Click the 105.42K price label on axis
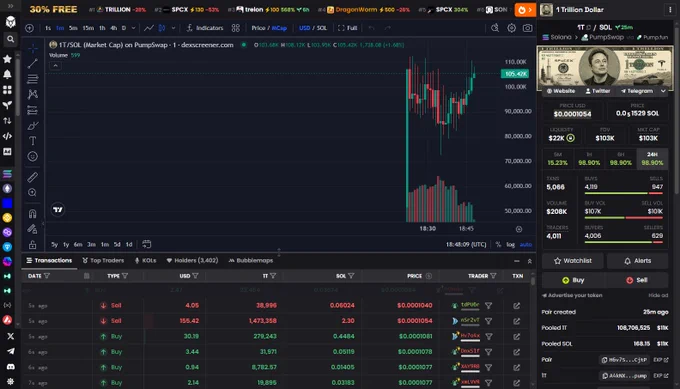This screenshot has width=680, height=389. (x=515, y=74)
